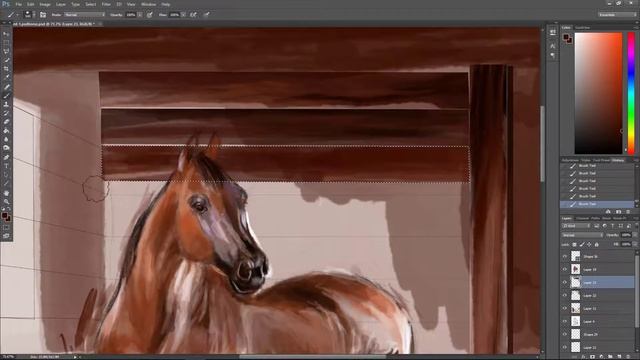Select the Eraser tool
The width and height of the screenshot is (640, 360).
[x=6, y=122]
